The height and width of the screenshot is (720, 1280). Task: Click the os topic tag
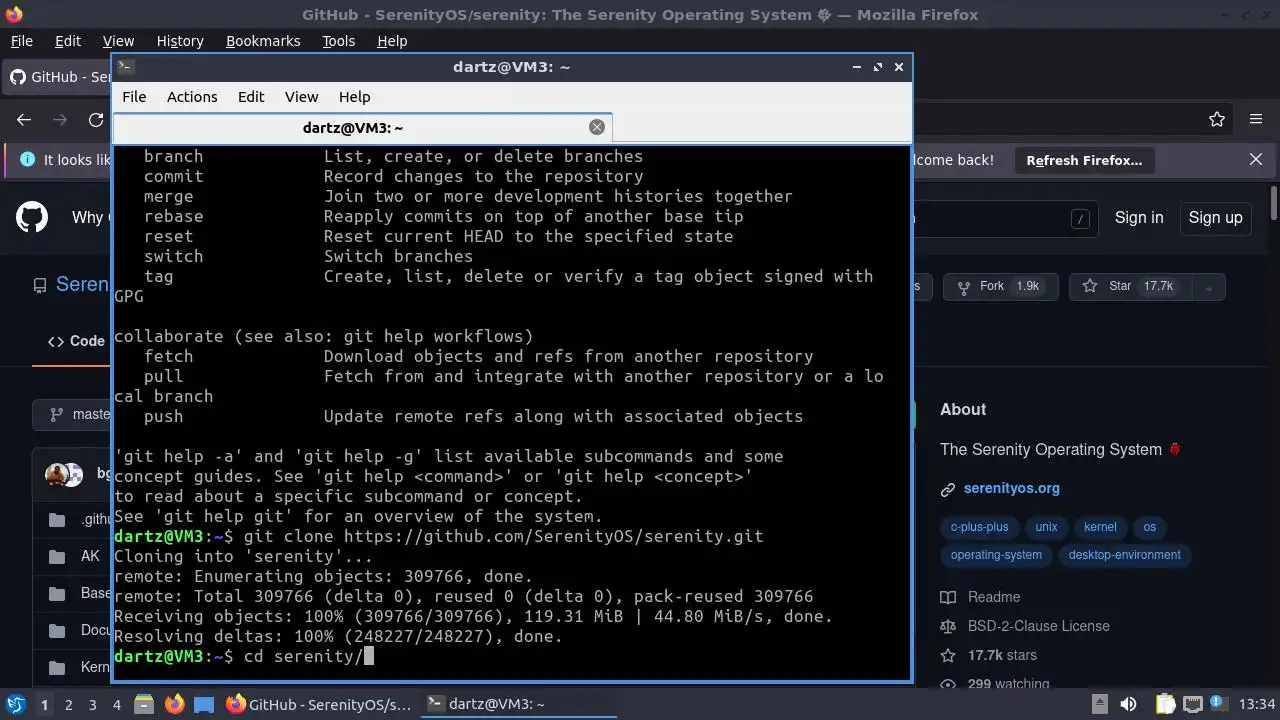click(1149, 527)
